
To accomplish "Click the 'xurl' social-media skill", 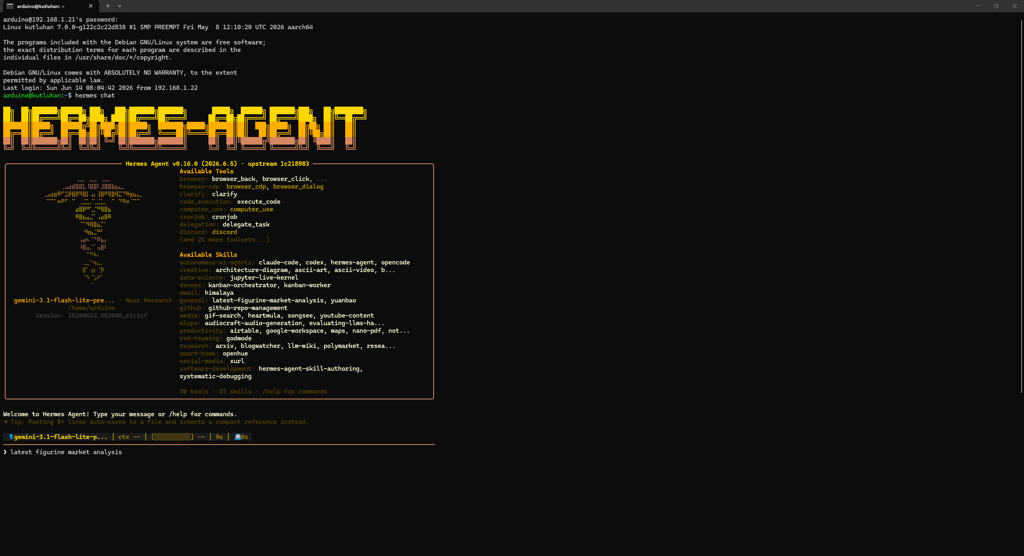I will [x=237, y=361].
